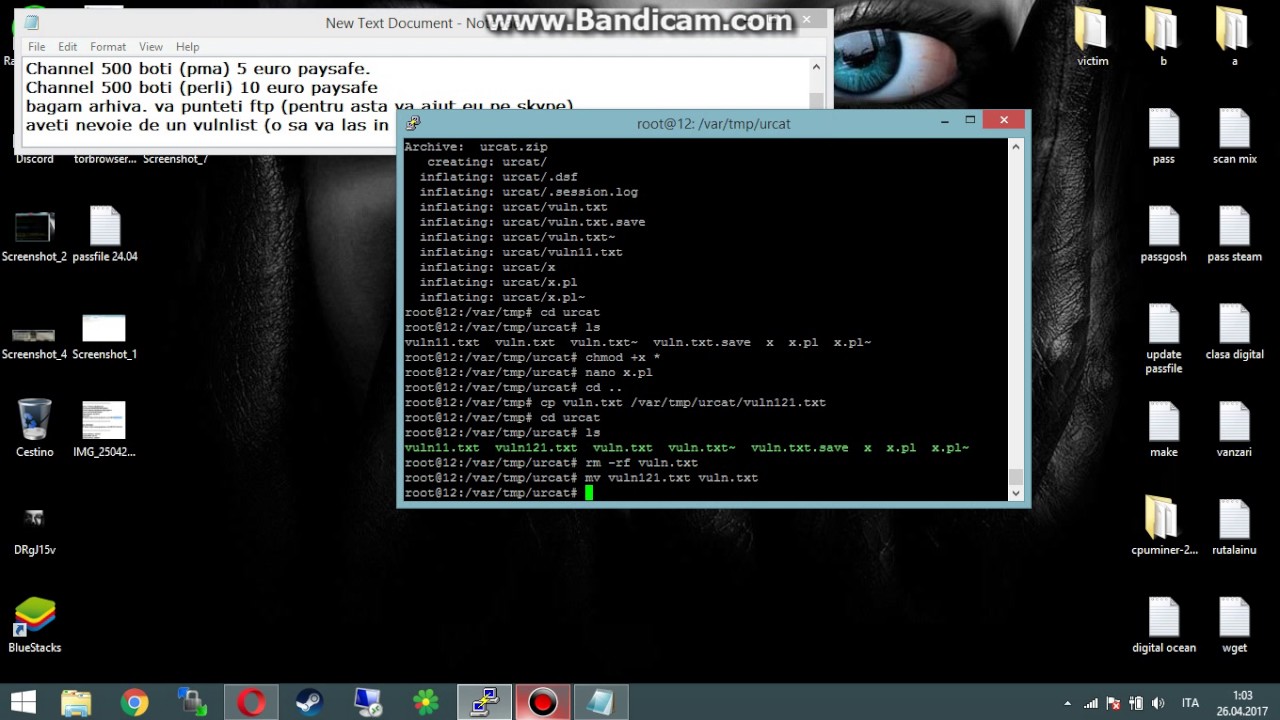Screen dimensions: 1280x720
Task: Launch Opera browser from taskbar
Action: [250, 702]
